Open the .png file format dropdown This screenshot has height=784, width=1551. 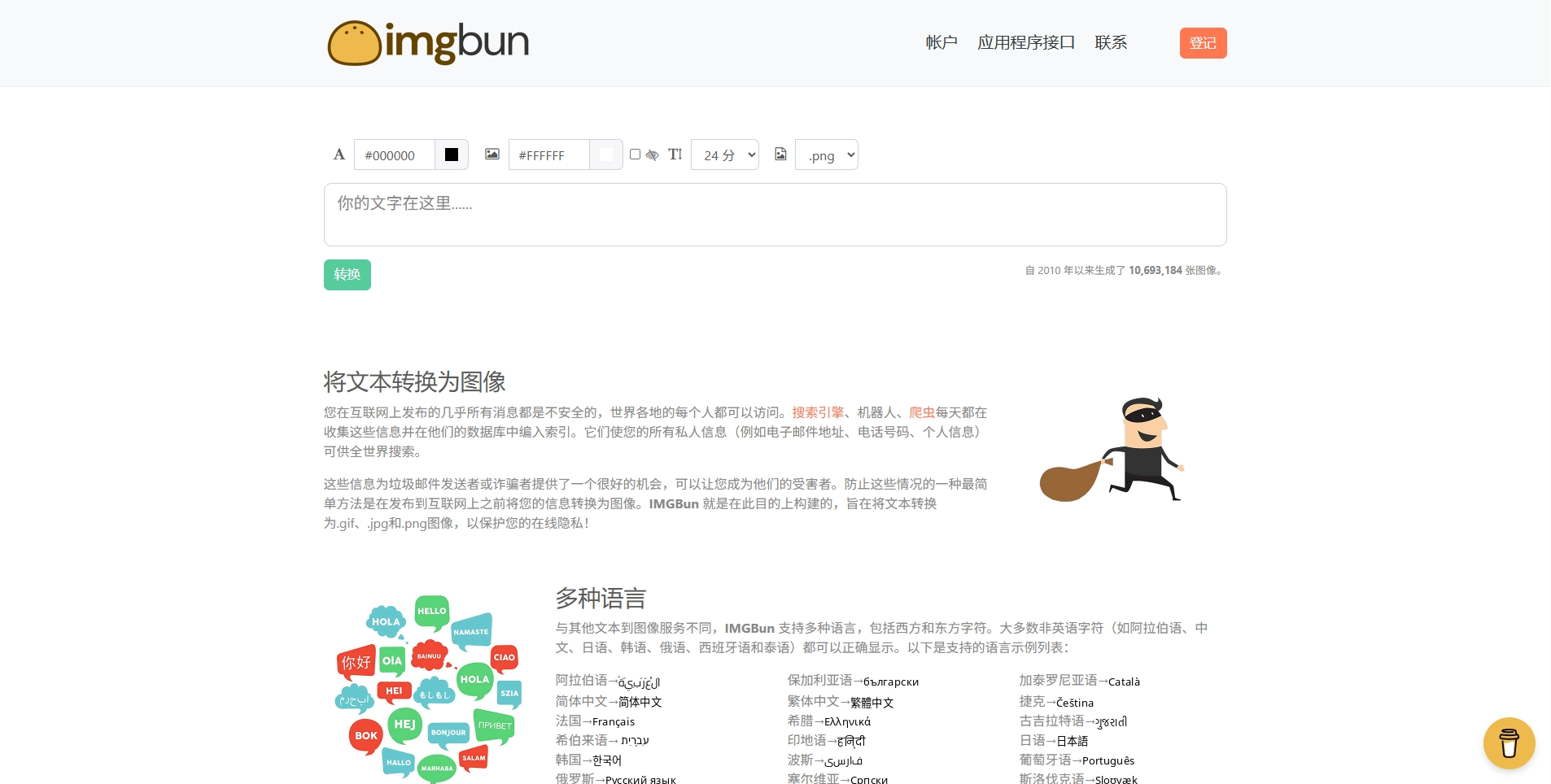(827, 155)
